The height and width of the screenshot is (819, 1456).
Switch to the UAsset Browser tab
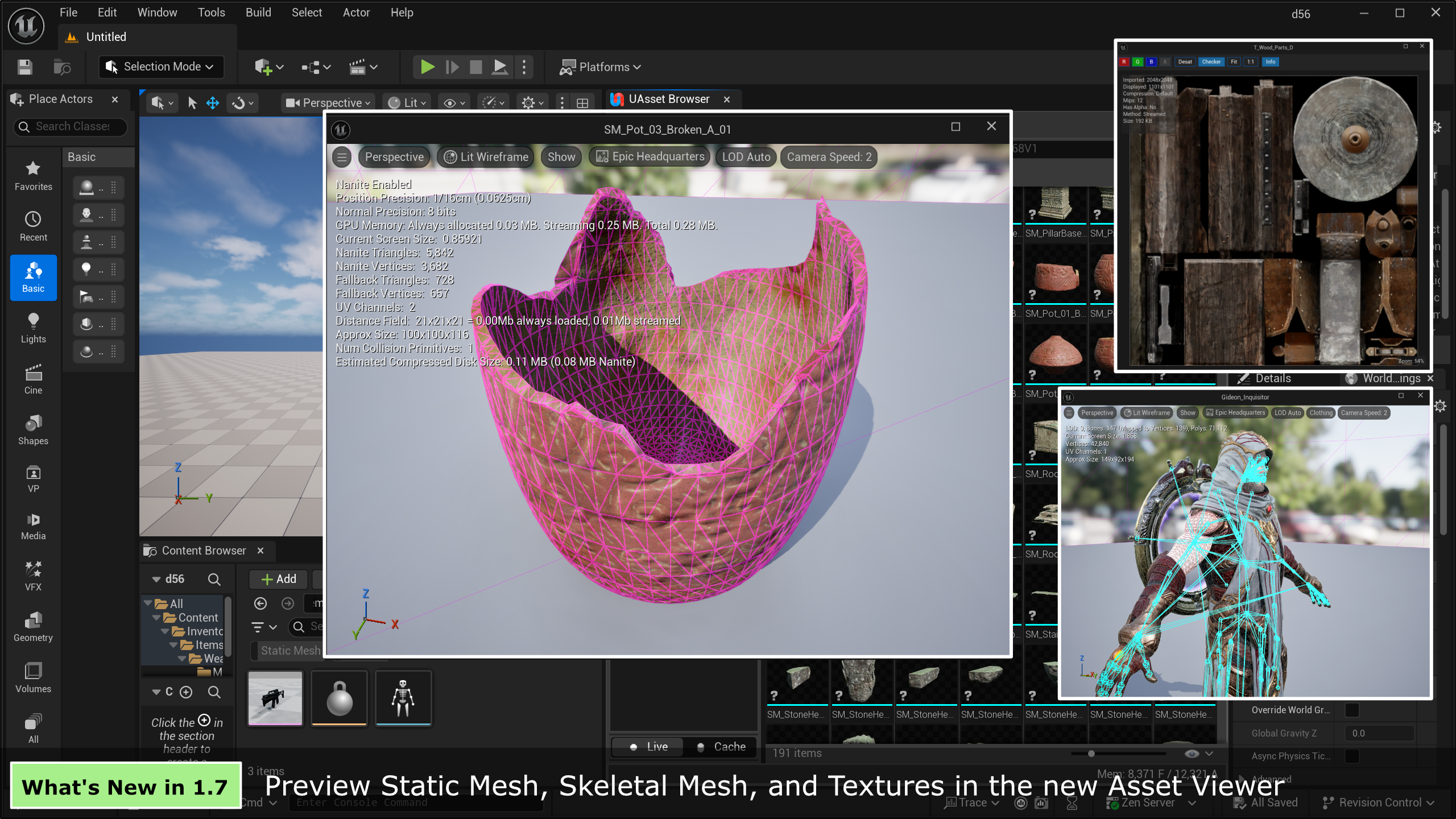pos(668,99)
